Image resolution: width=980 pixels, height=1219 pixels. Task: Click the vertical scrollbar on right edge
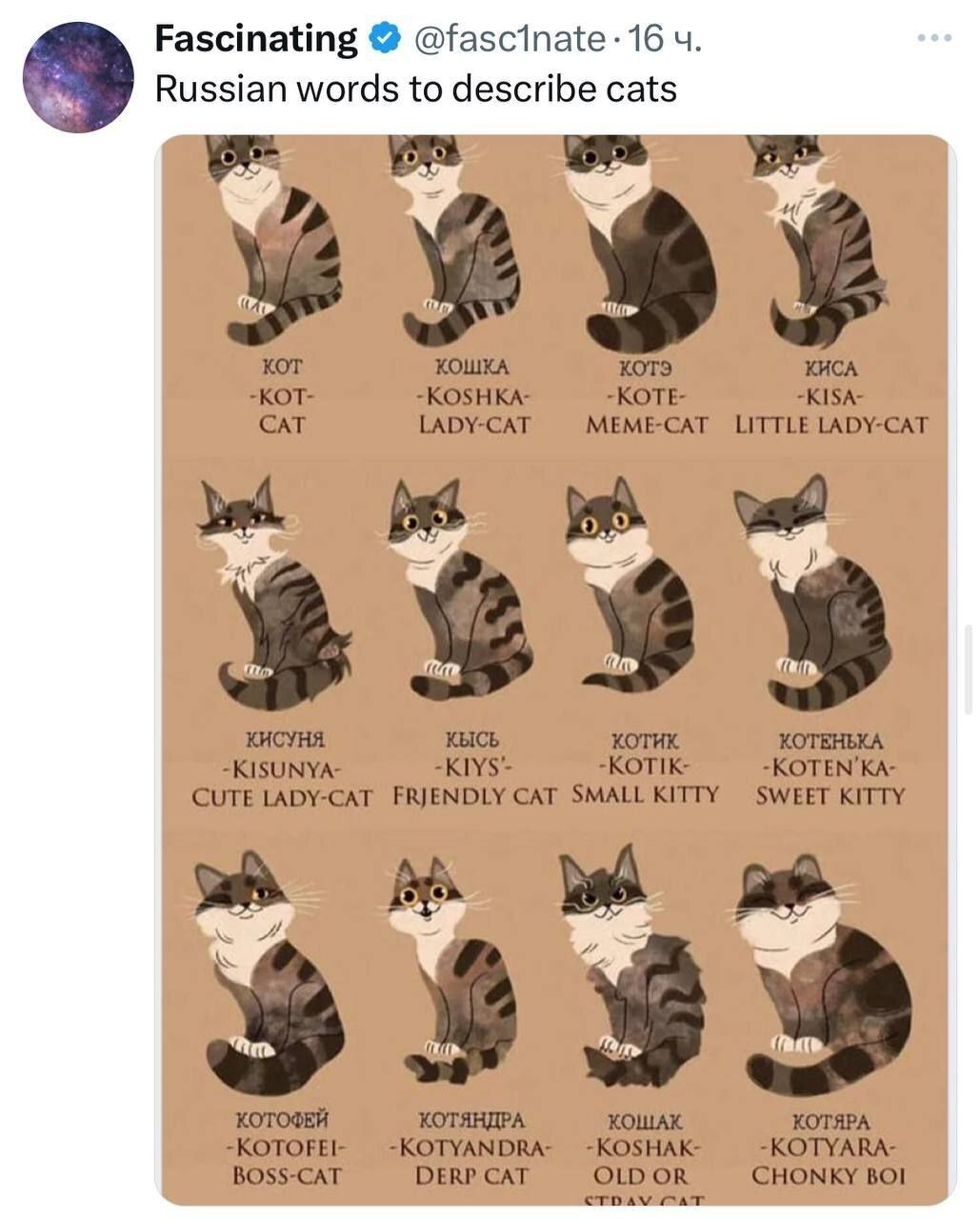pos(969,669)
